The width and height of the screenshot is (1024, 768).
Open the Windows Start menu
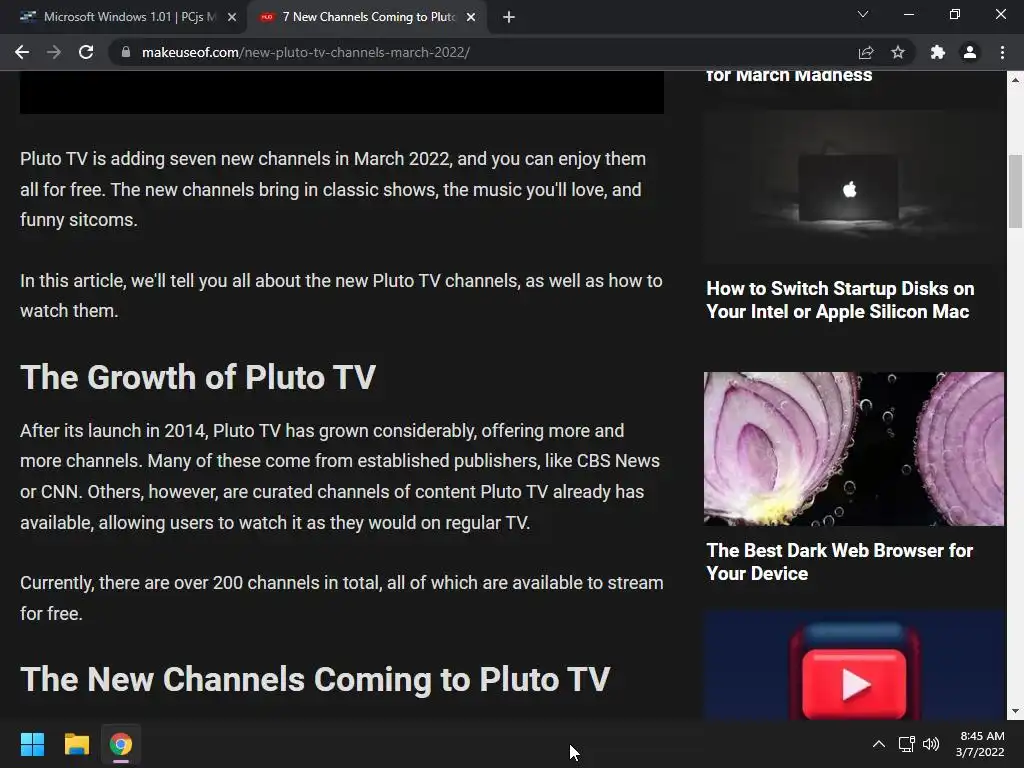(x=32, y=744)
